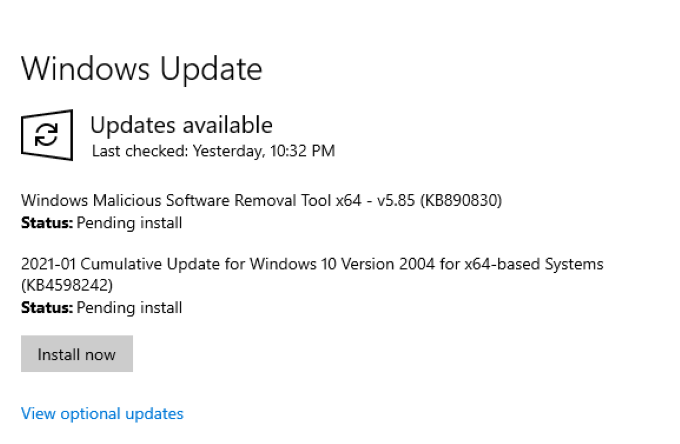
Task: Click Pending install status under Cumulative Update
Action: coord(129,308)
